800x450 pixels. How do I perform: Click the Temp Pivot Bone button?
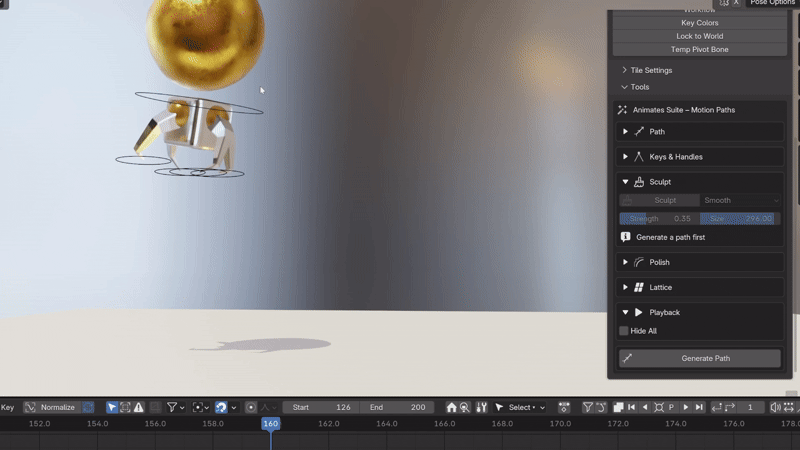(x=699, y=49)
